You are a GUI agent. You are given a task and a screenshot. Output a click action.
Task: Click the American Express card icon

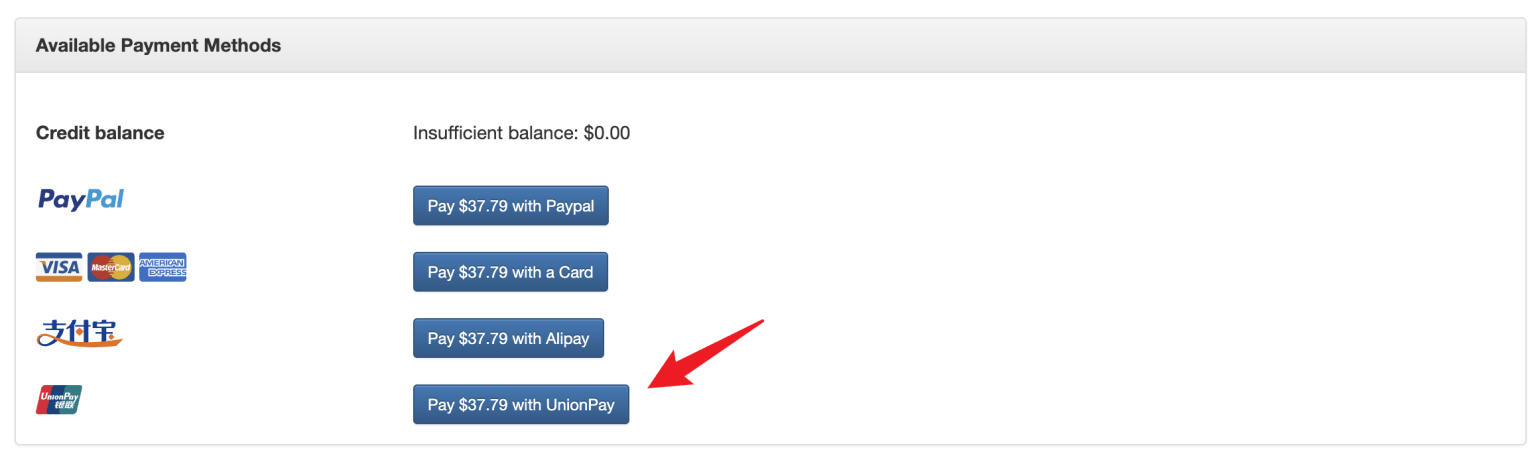162,267
